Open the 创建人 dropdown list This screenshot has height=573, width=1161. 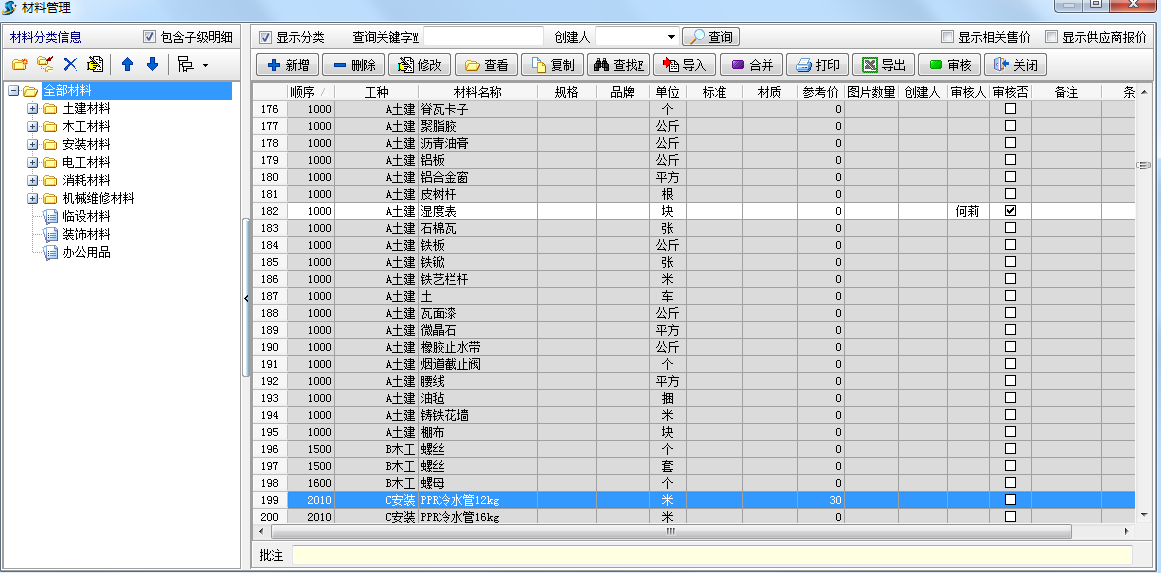pyautogui.click(x=671, y=37)
